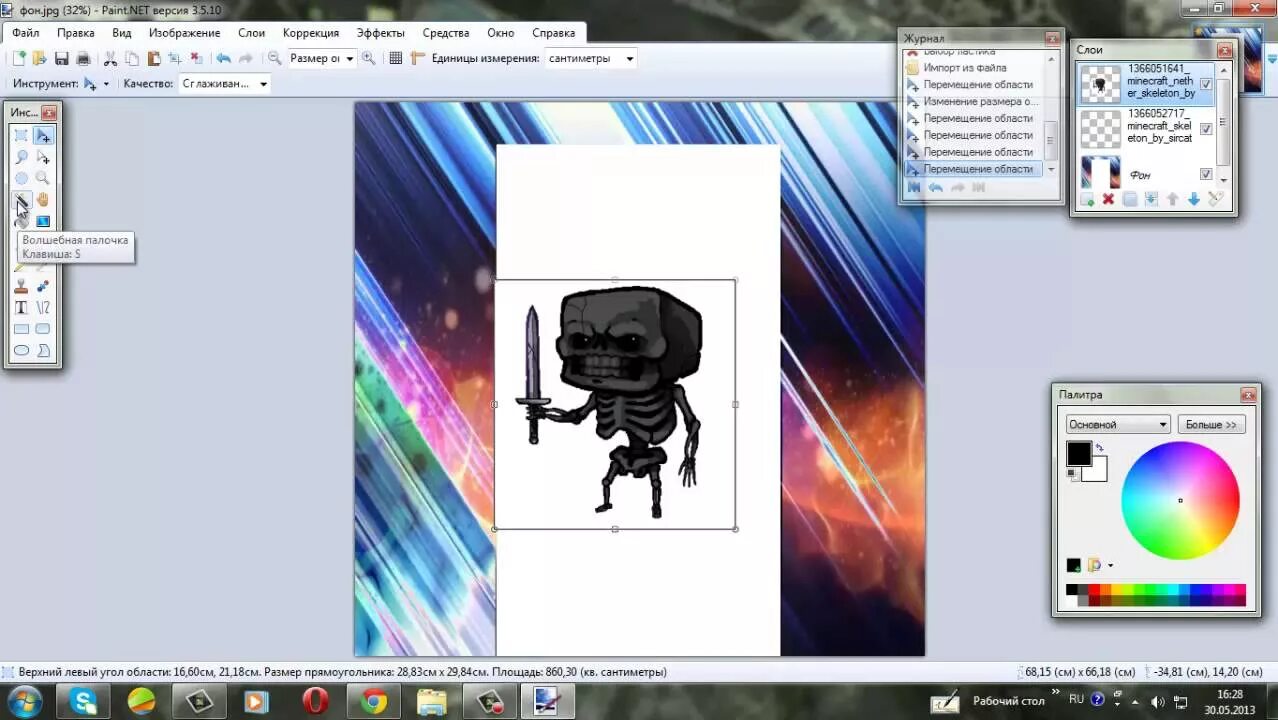Select the Lasso Select tool
The width and height of the screenshot is (1278, 720).
pos(21,157)
